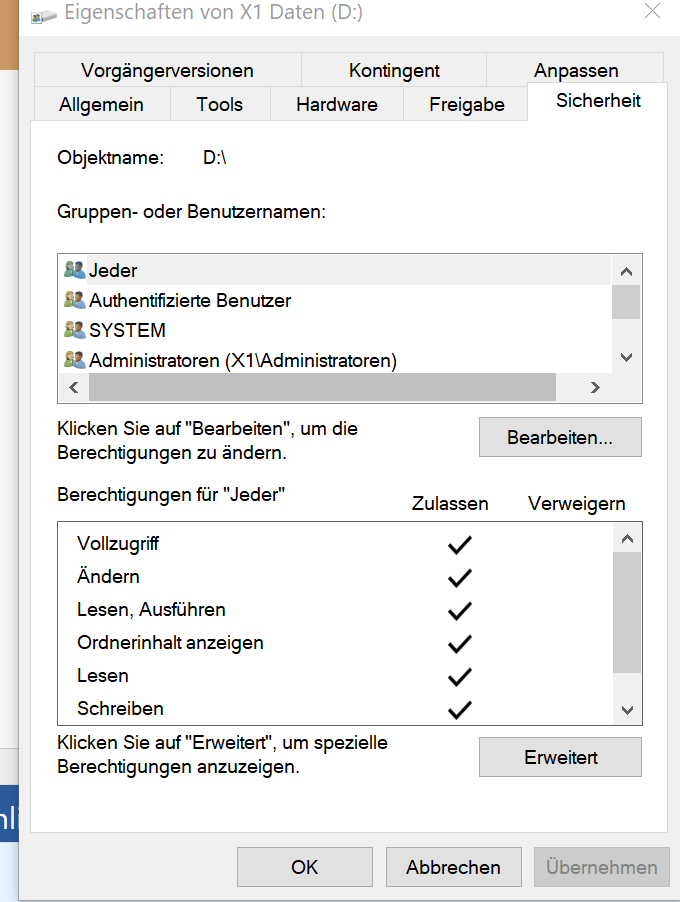Click the Ändern Zulassen checkmark
The height and width of the screenshot is (902, 680).
[460, 578]
